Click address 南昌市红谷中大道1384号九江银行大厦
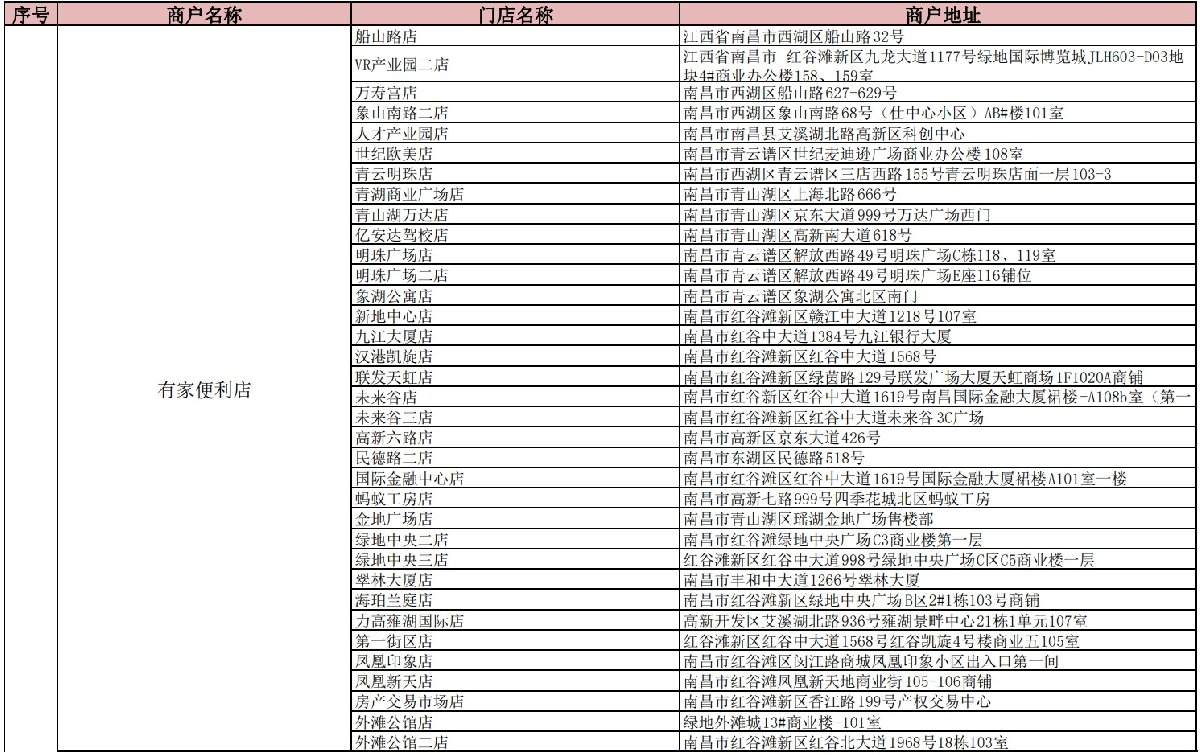 [817, 336]
